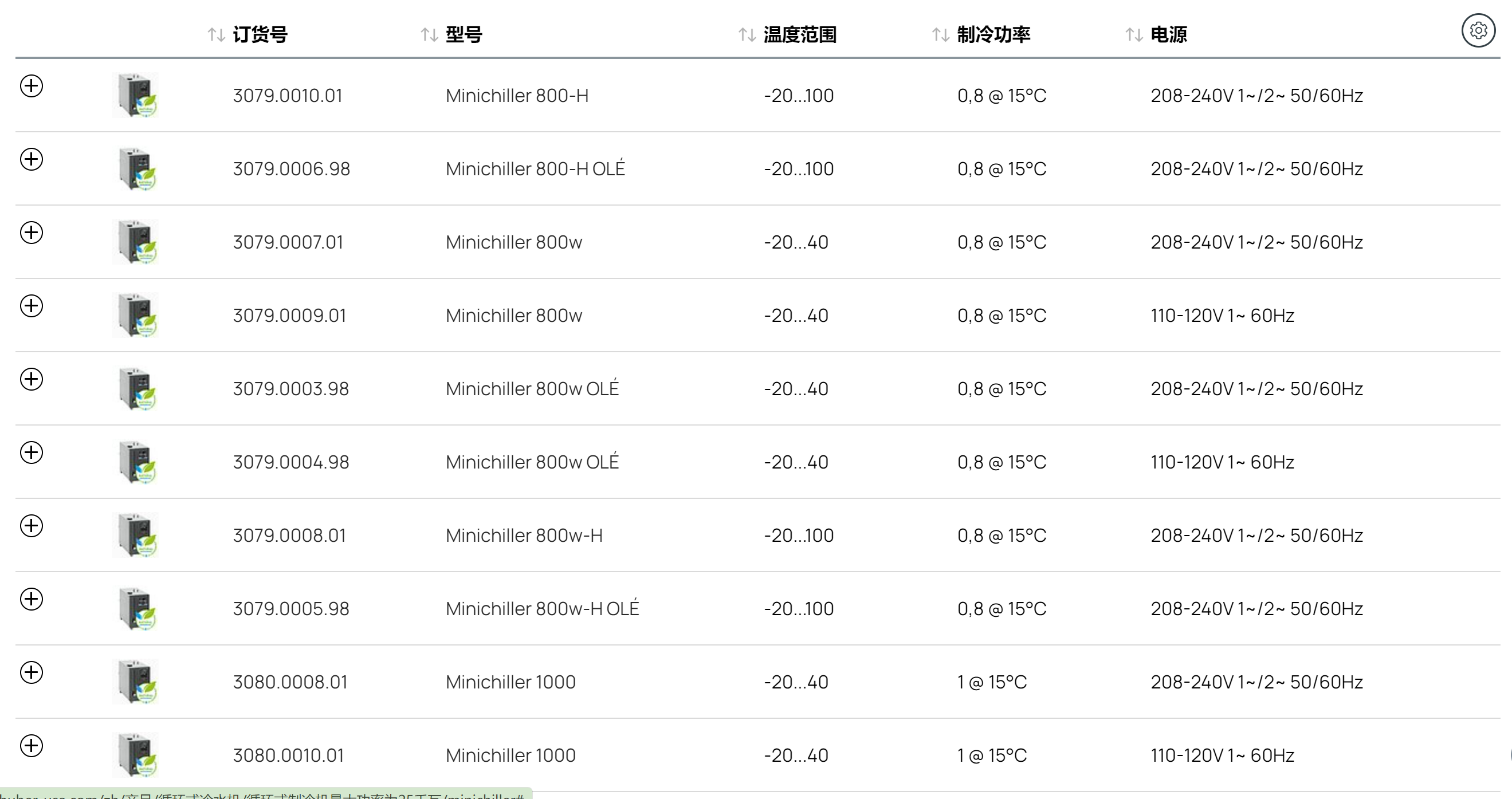The height and width of the screenshot is (799, 1512).
Task: Open product thumbnail for 3080.0010.01
Action: pyautogui.click(x=136, y=755)
